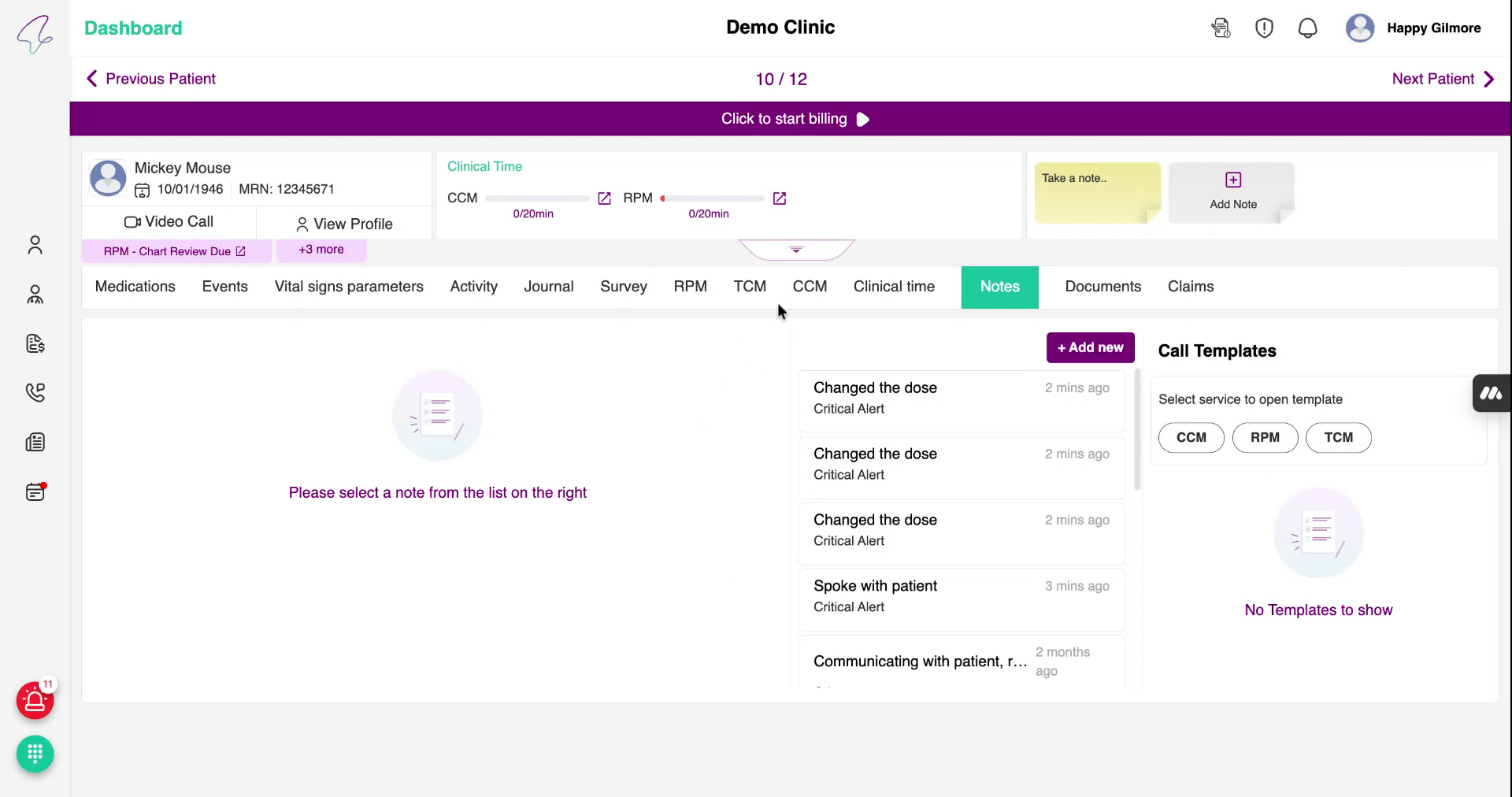
Task: Select RPM service template
Action: tap(1265, 437)
